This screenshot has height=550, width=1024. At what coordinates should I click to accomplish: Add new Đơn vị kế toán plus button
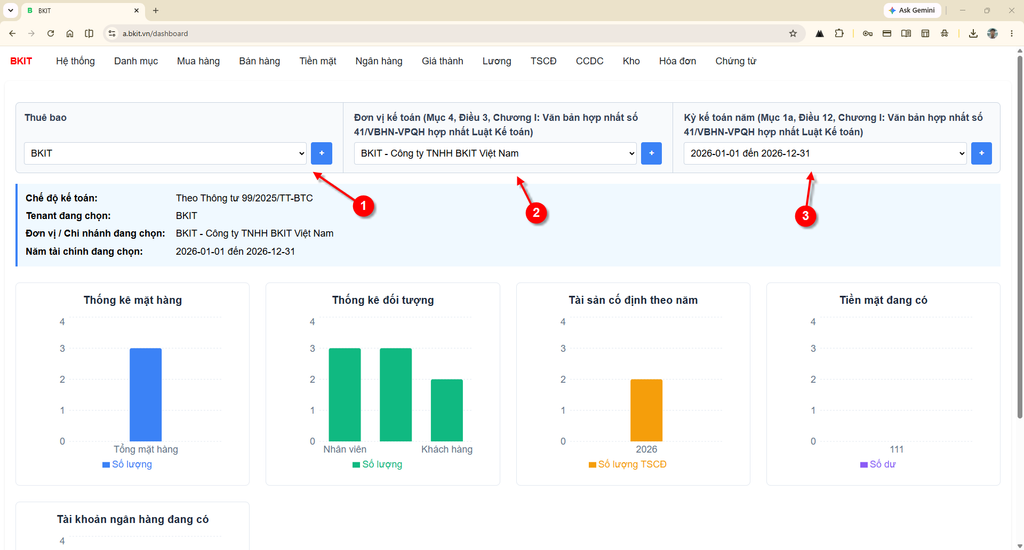651,153
